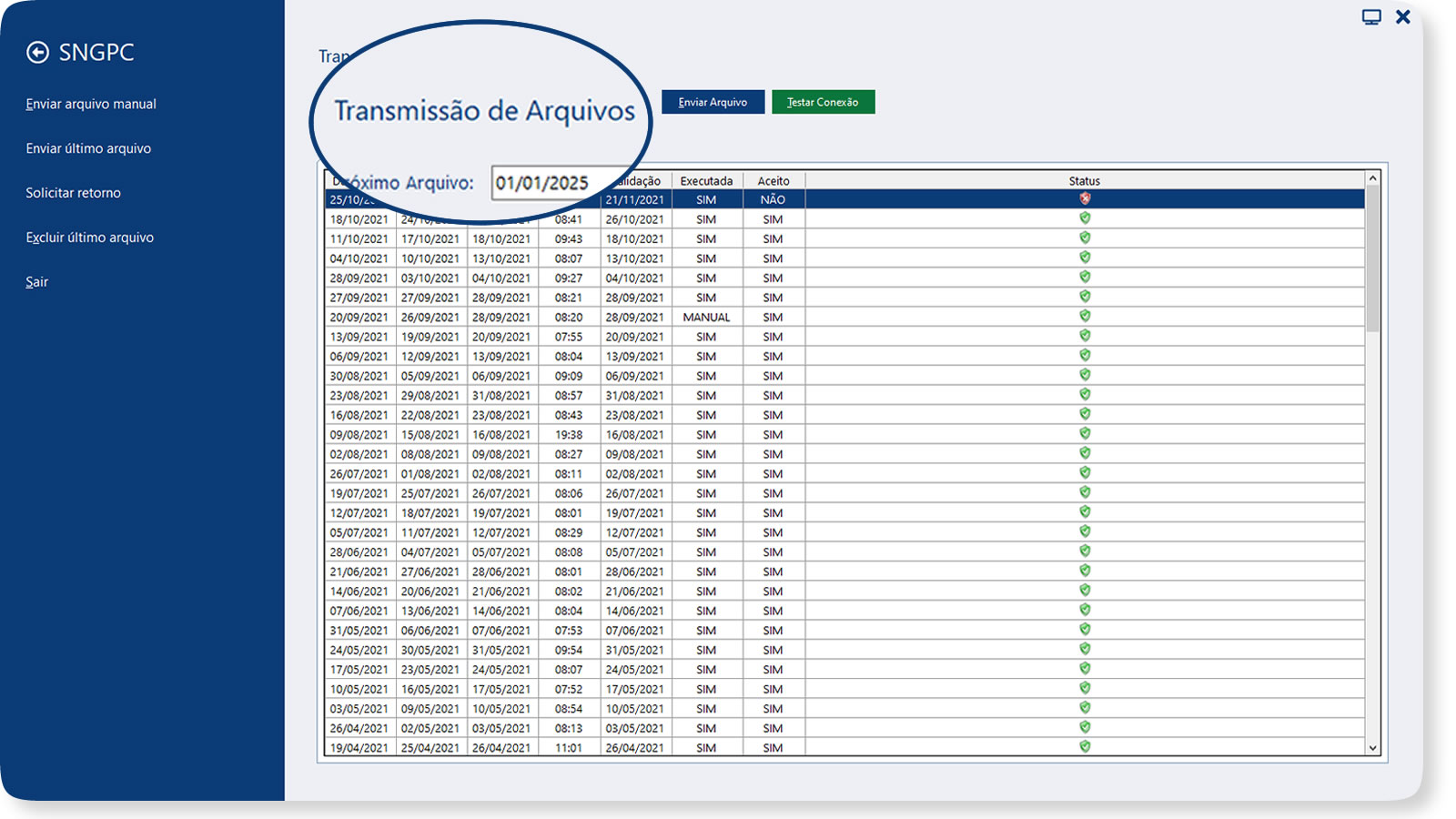This screenshot has height=819, width=1456.
Task: Click the back arrow icon beside SNGPC
Action: point(37,53)
